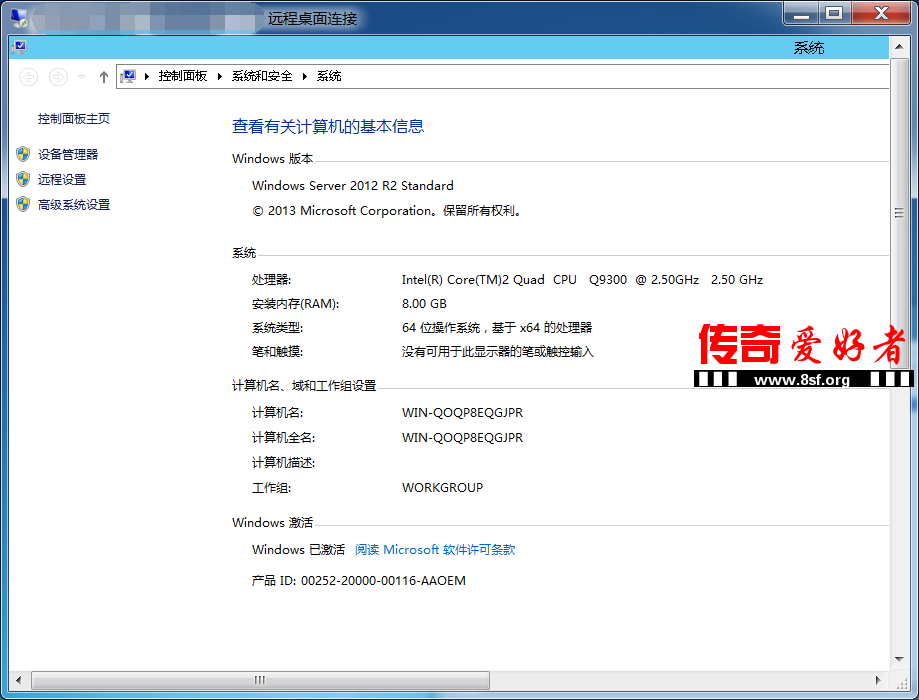The height and width of the screenshot is (700, 919).
Task: Read the Microsoft 软件许可条款 link
Action: [x=435, y=550]
